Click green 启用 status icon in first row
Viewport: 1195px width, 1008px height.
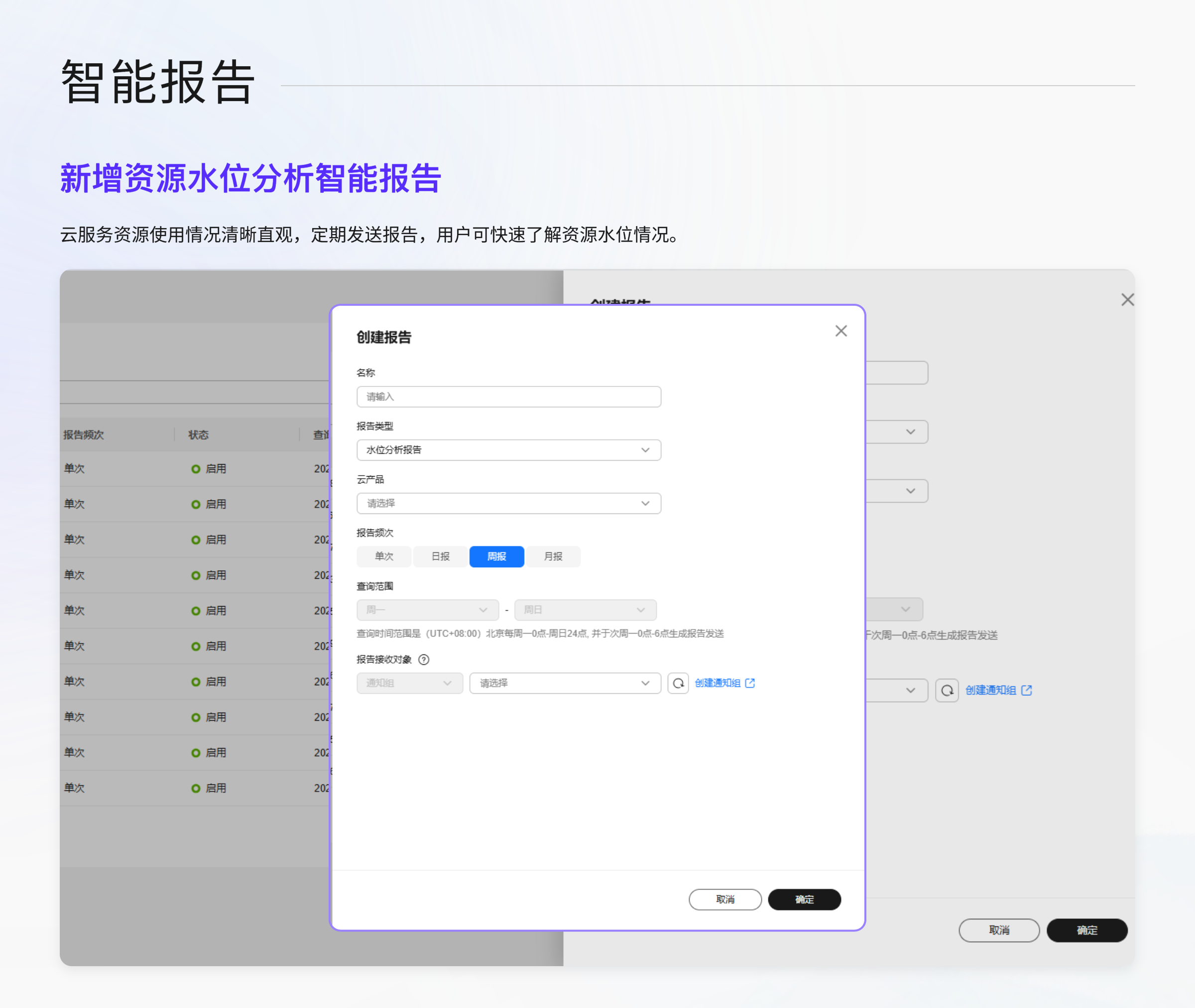click(x=195, y=469)
